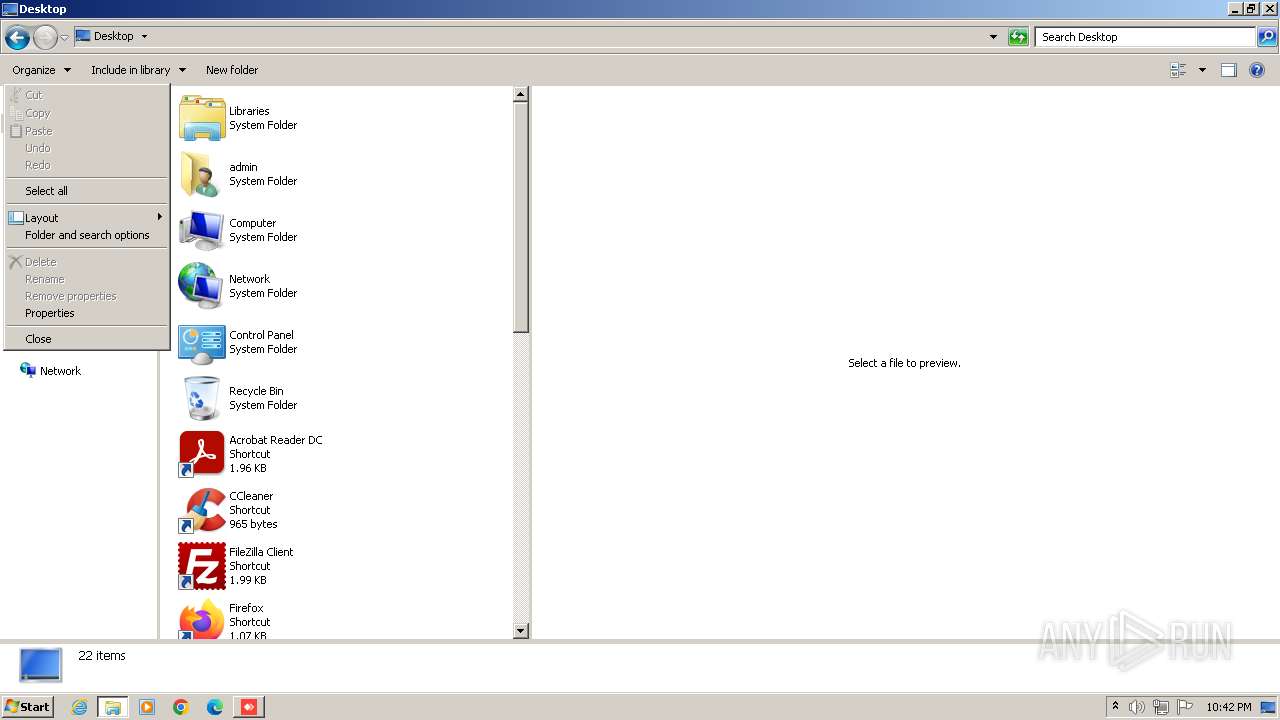Image resolution: width=1280 pixels, height=720 pixels.
Task: Click the Forward navigation arrow
Action: 45,38
